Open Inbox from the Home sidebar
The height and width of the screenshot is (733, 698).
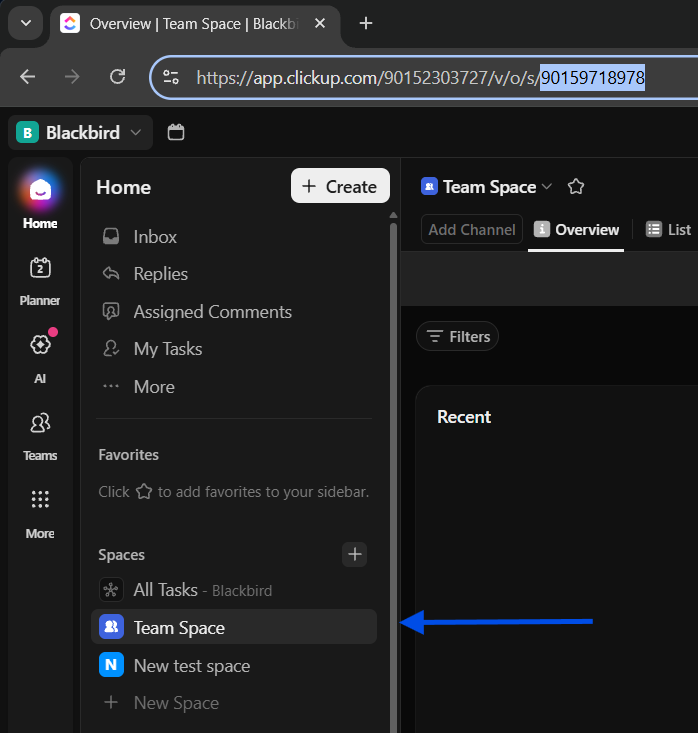click(234, 237)
